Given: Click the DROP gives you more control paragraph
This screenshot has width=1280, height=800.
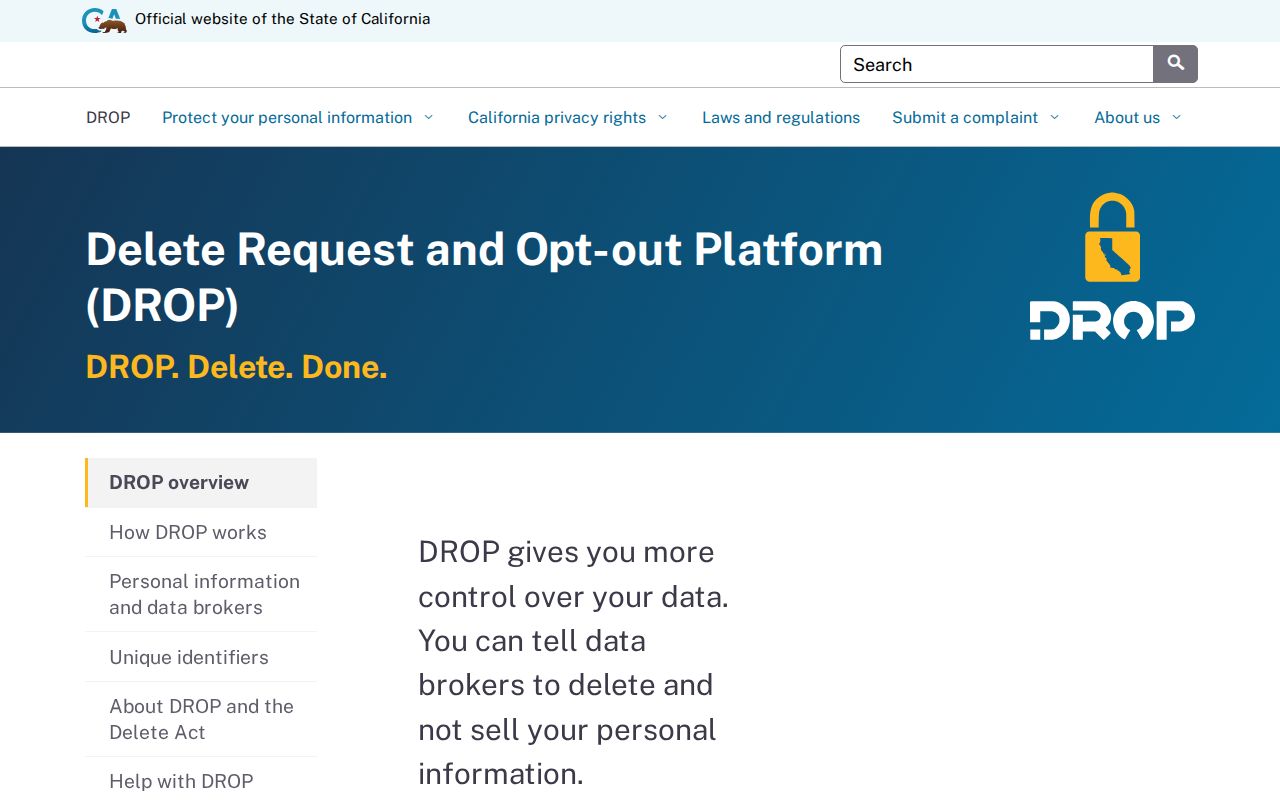Looking at the screenshot, I should tap(574, 662).
